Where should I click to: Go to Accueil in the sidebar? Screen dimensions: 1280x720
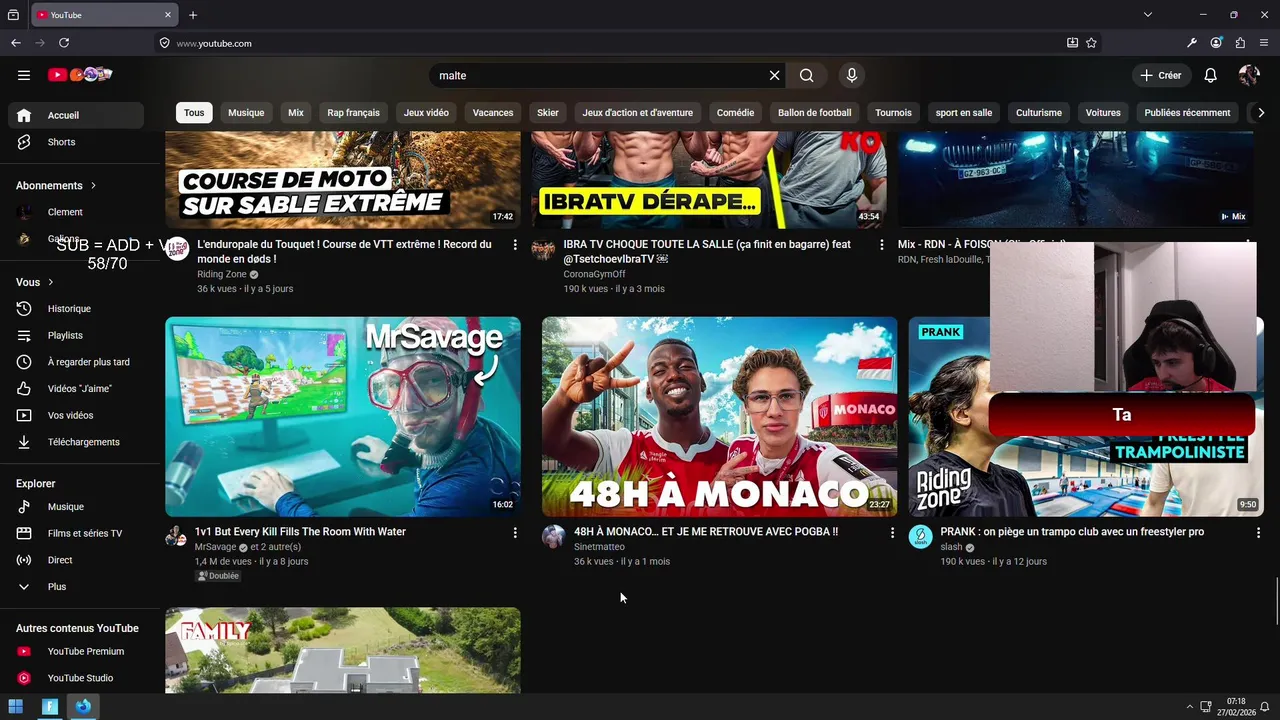tap(76, 115)
